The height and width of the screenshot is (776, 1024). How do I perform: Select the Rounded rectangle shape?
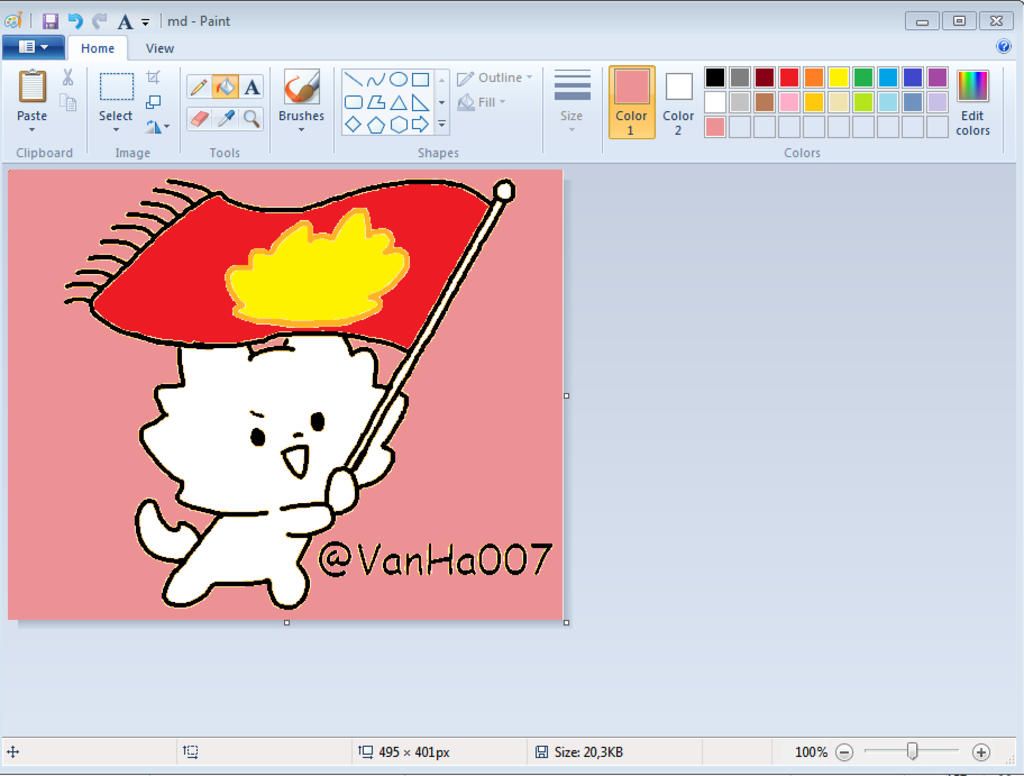tap(353, 103)
